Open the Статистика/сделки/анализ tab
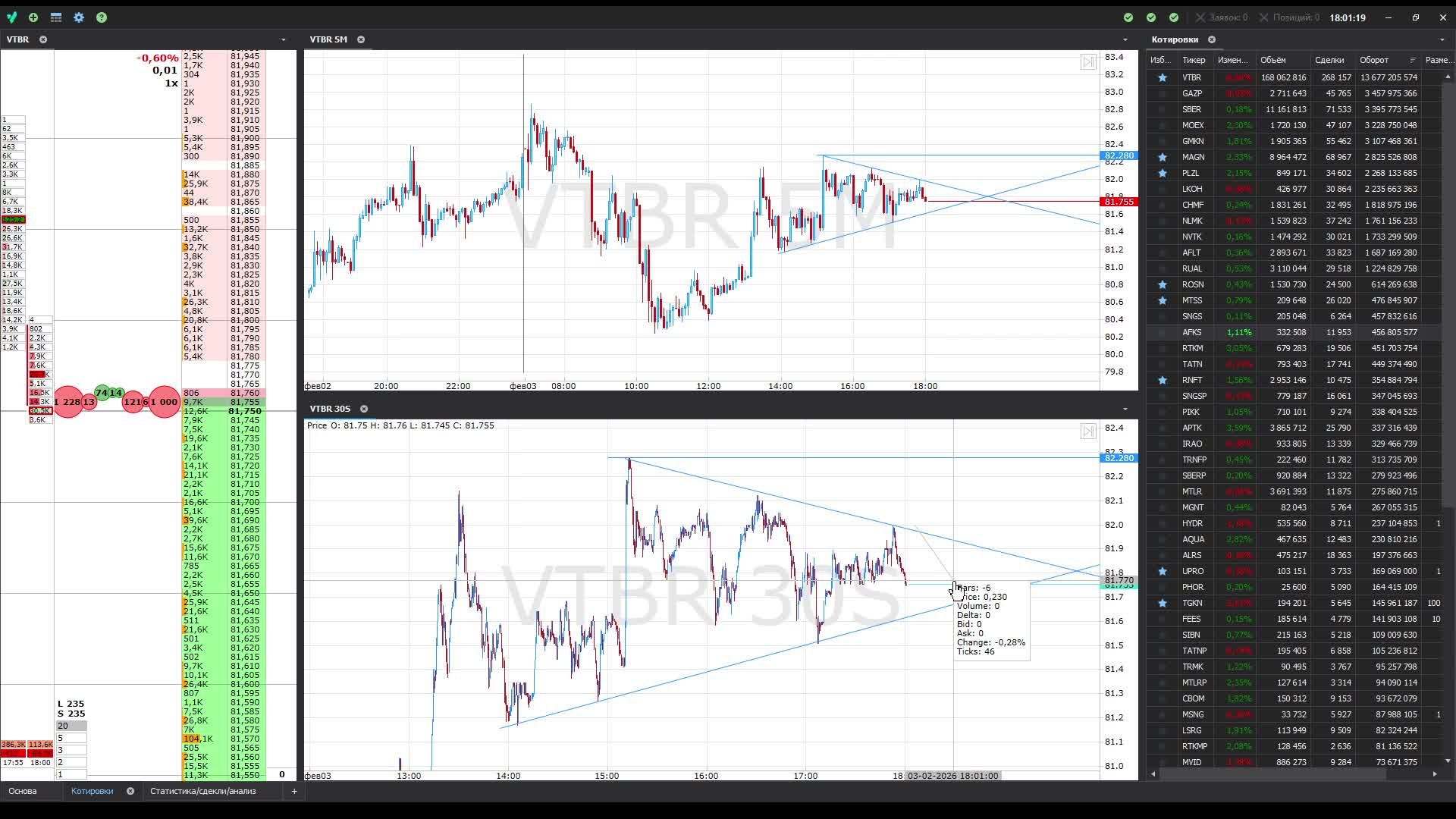Image resolution: width=1456 pixels, height=819 pixels. [x=202, y=791]
